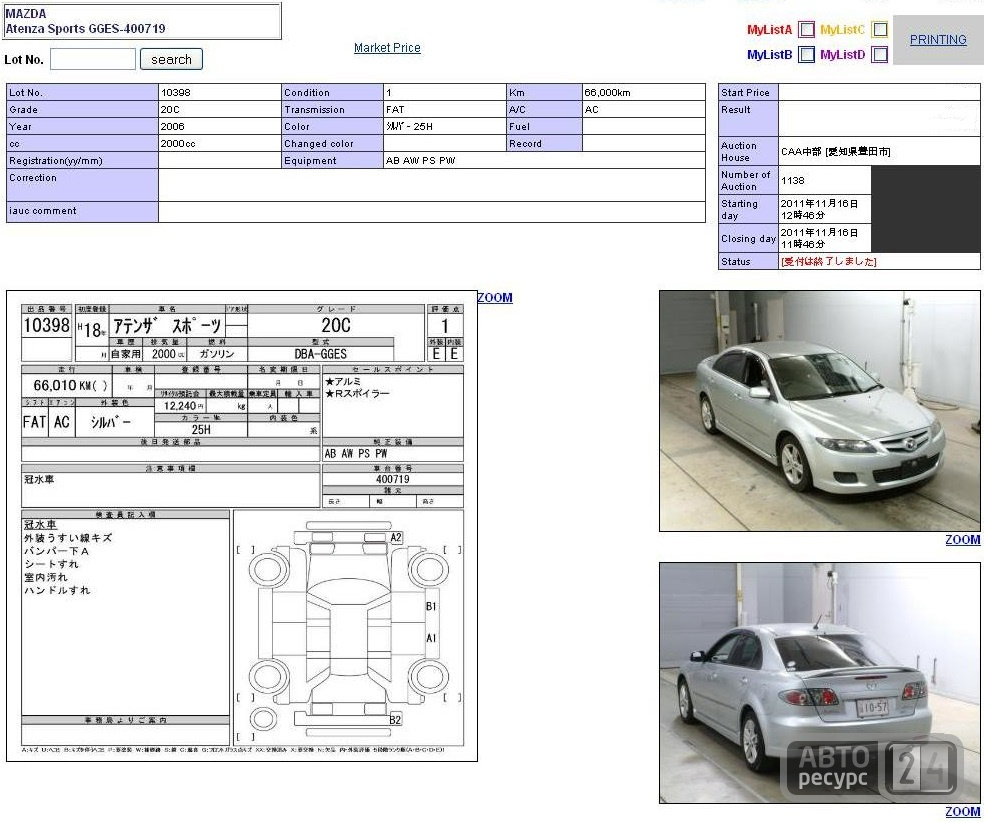Screen dimensions: 984x822
Task: Select the transmission value FAT
Action: pos(395,109)
